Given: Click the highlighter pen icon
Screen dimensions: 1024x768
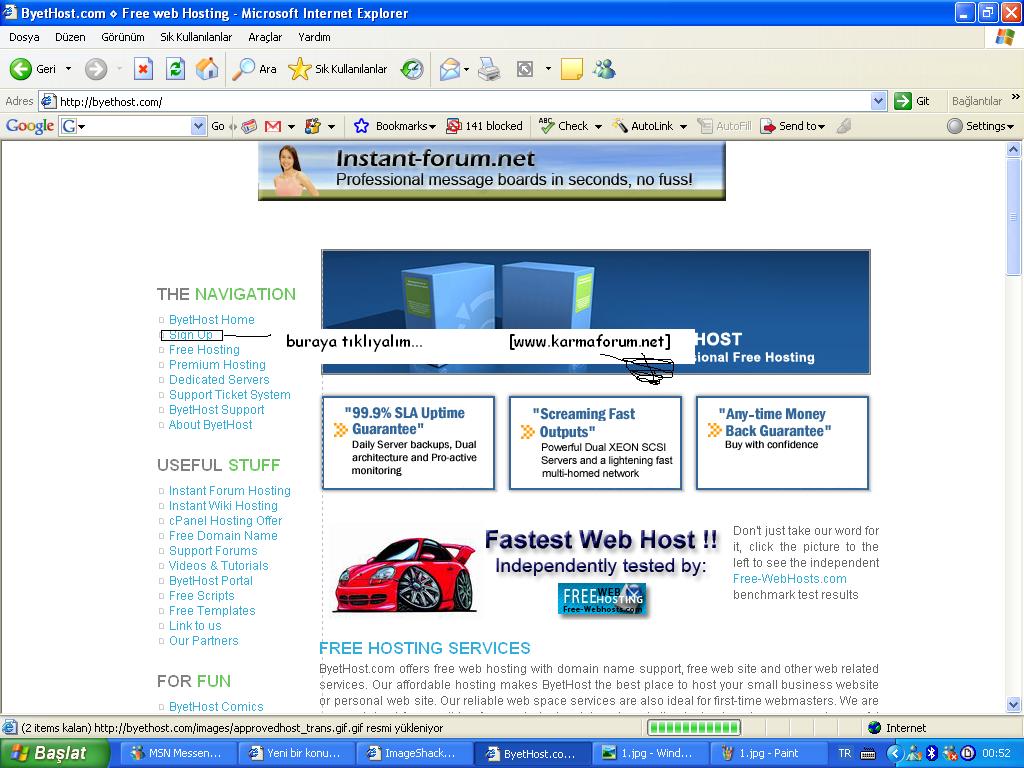Looking at the screenshot, I should pos(844,126).
